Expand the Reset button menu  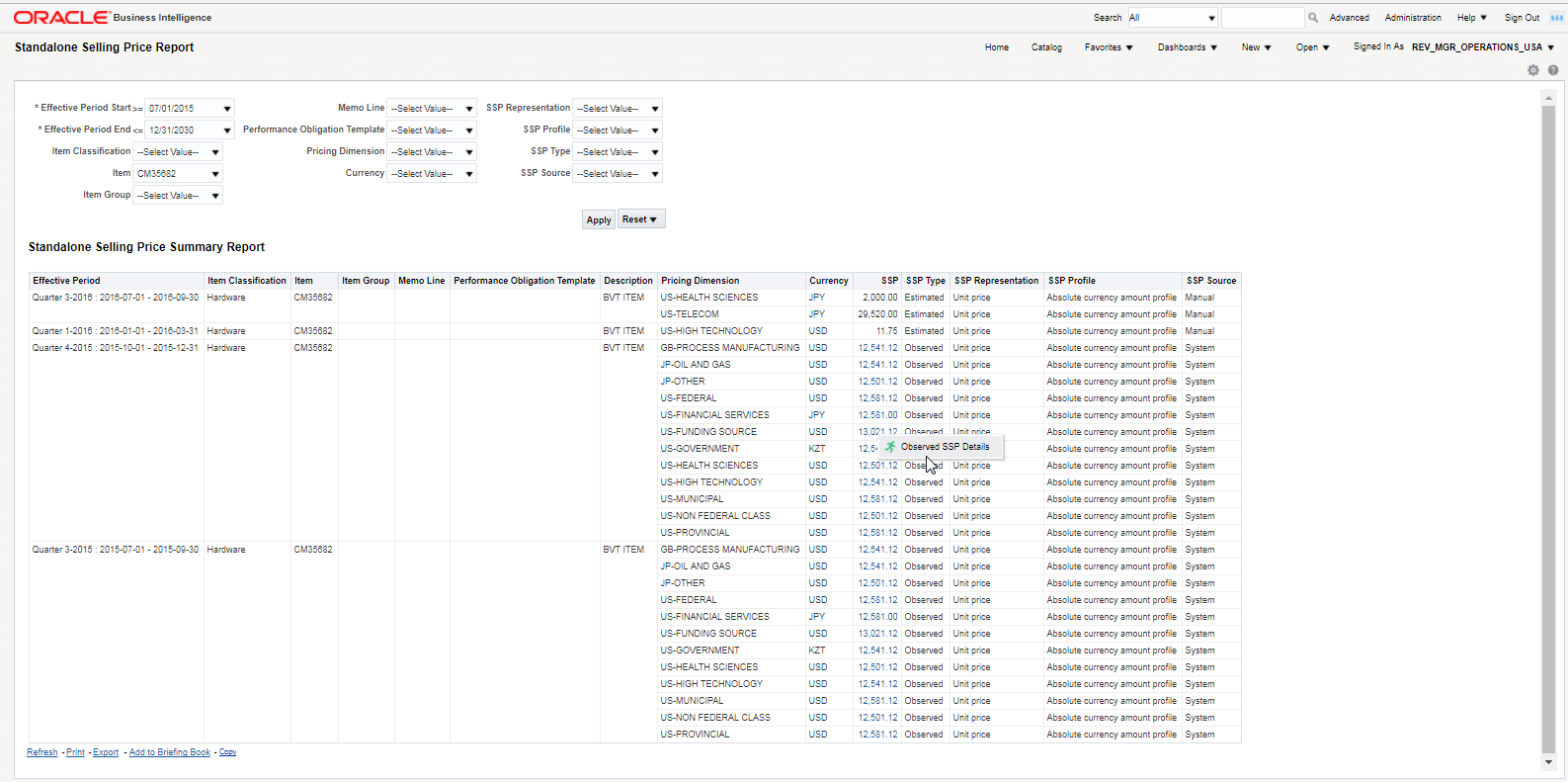click(640, 219)
